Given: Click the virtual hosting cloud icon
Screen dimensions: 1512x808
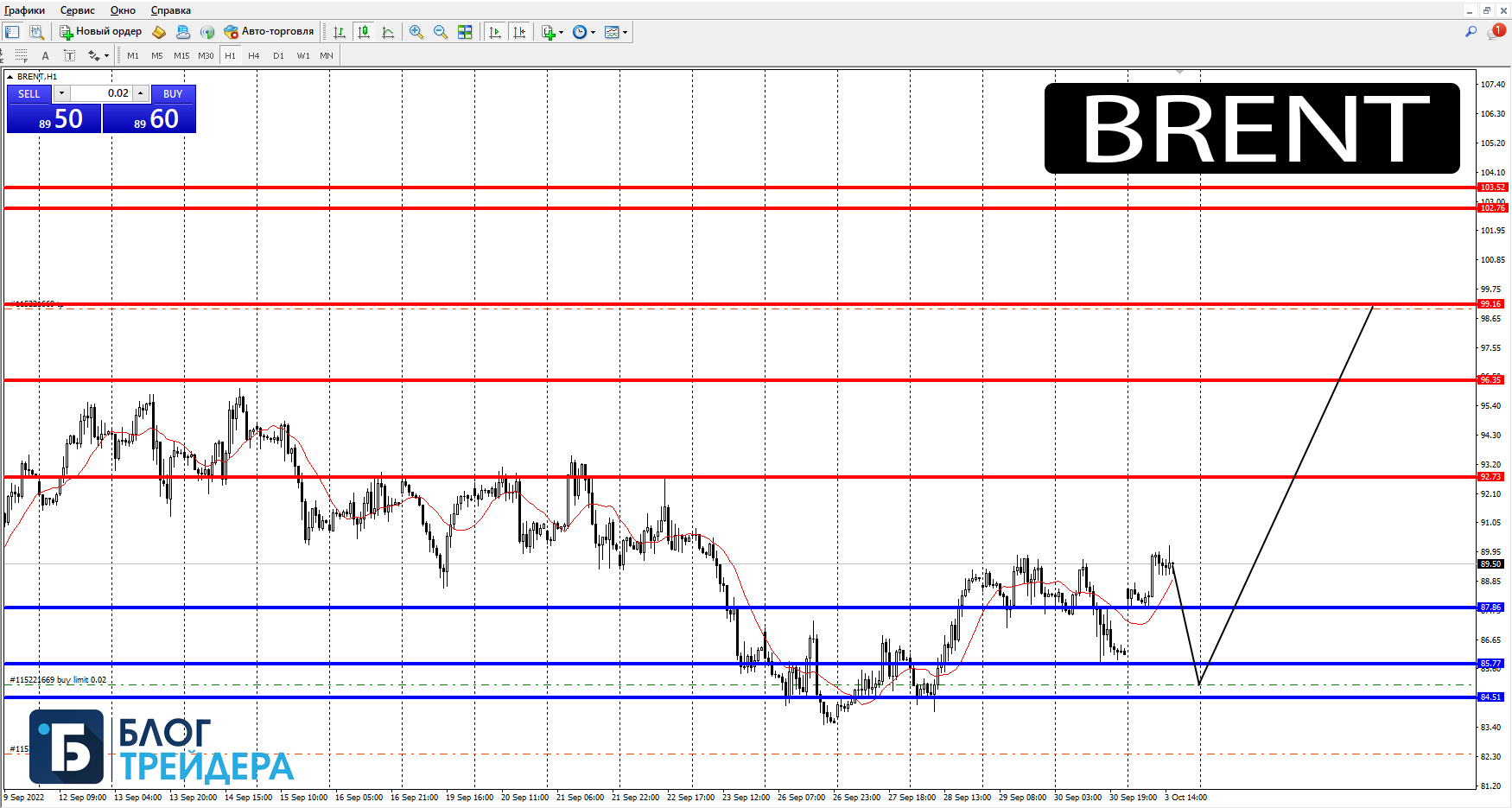Looking at the screenshot, I should tap(183, 32).
